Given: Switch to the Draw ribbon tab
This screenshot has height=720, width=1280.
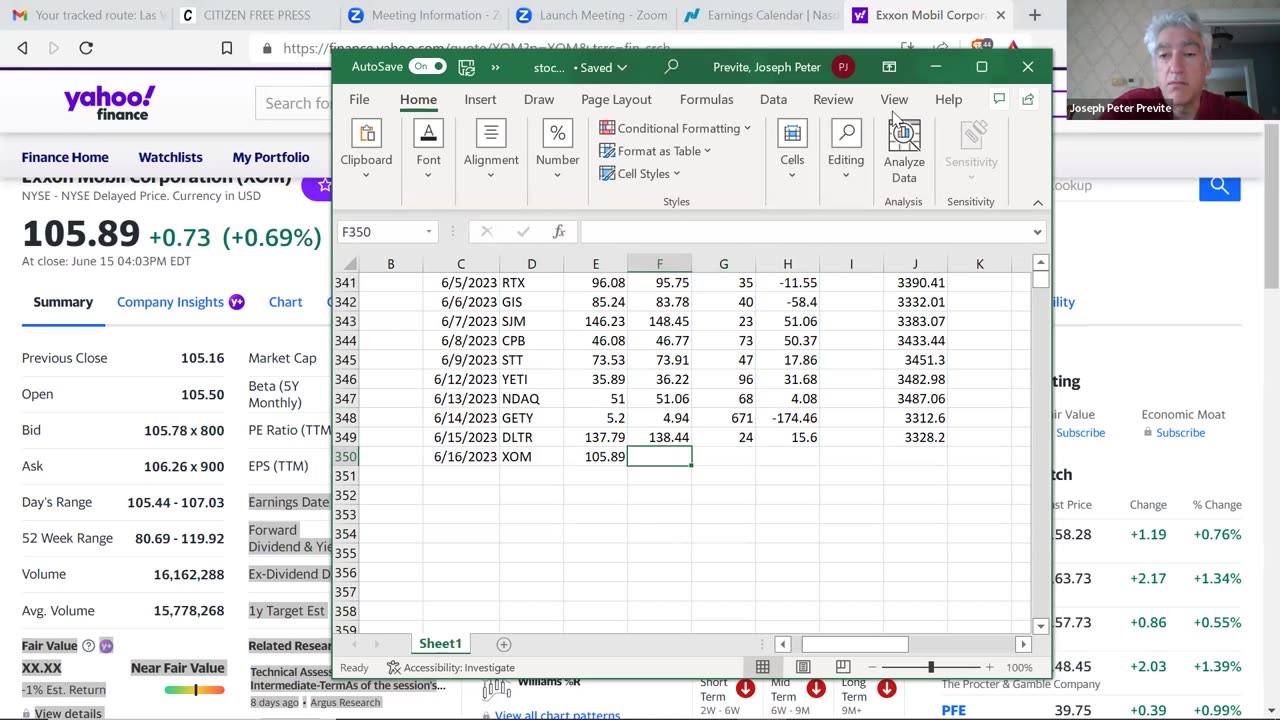Looking at the screenshot, I should point(539,99).
